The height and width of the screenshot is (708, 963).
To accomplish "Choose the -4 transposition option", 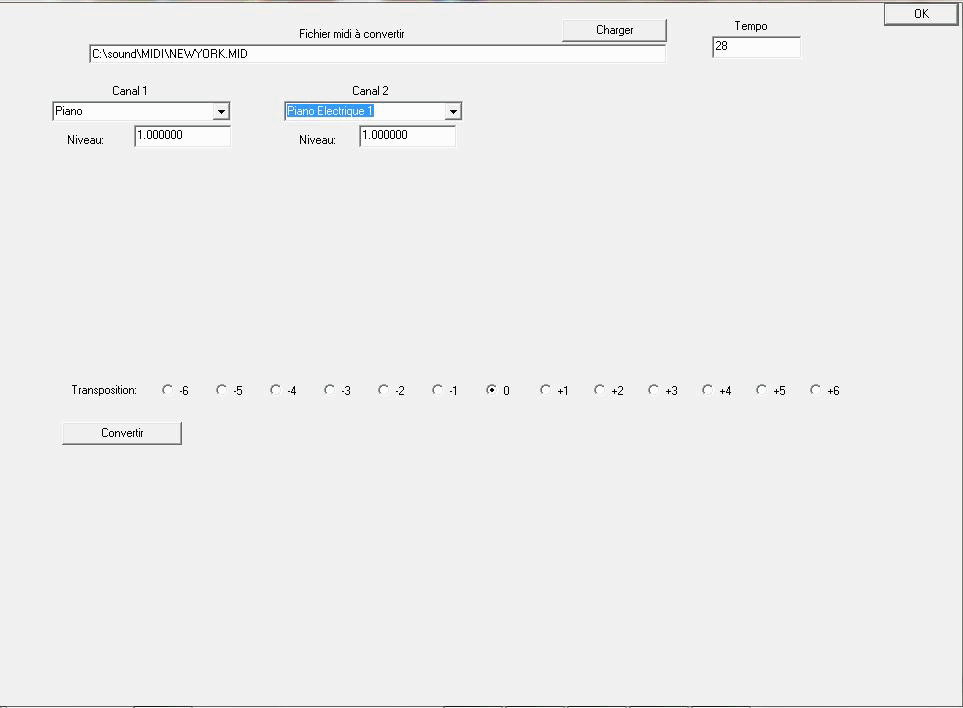I will [276, 390].
